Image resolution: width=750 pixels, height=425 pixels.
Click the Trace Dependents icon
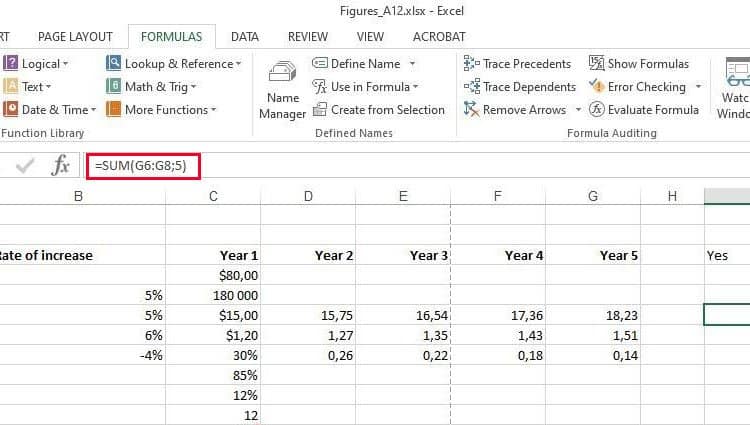[x=472, y=87]
